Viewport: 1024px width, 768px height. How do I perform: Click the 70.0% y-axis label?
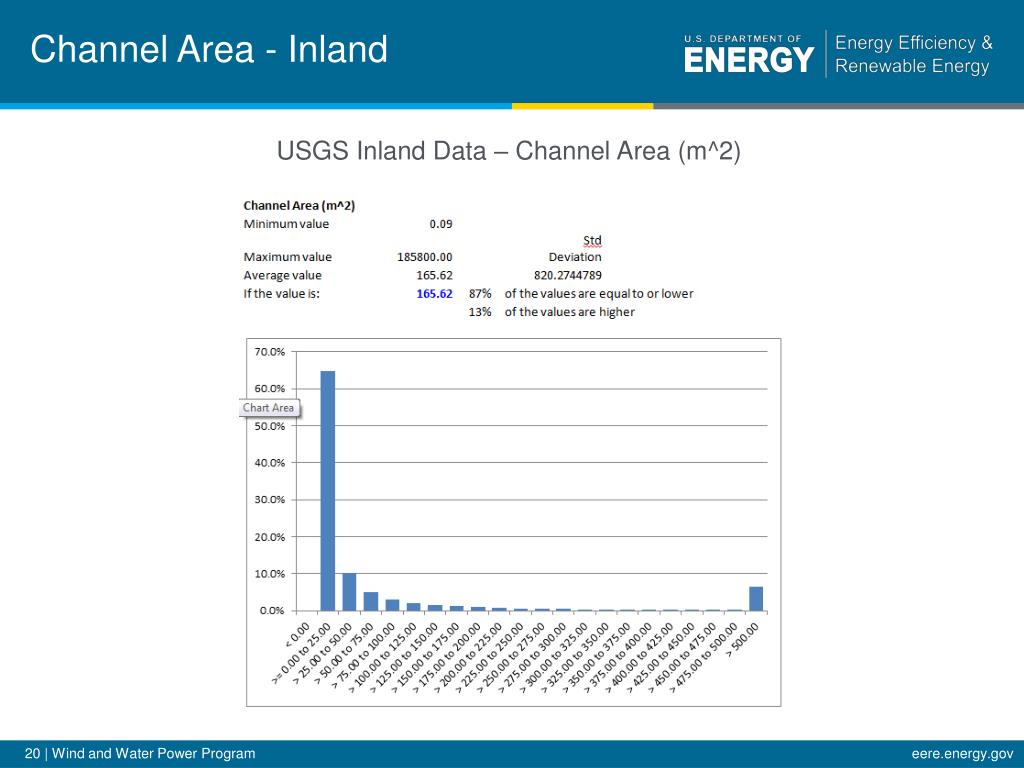point(270,352)
